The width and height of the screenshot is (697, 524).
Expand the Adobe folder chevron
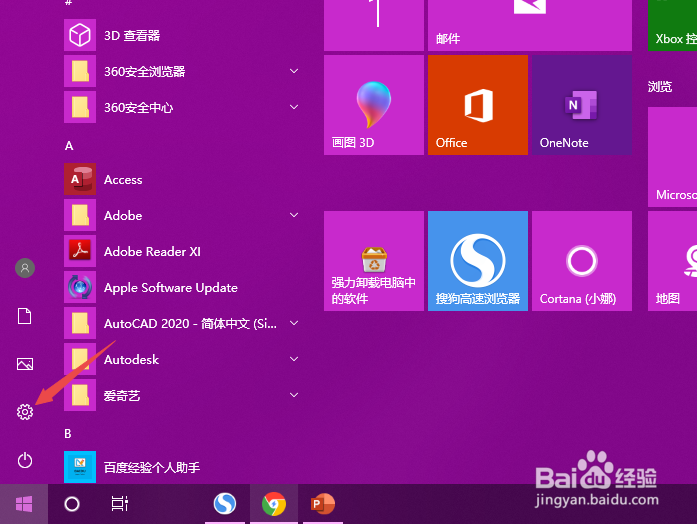point(294,215)
